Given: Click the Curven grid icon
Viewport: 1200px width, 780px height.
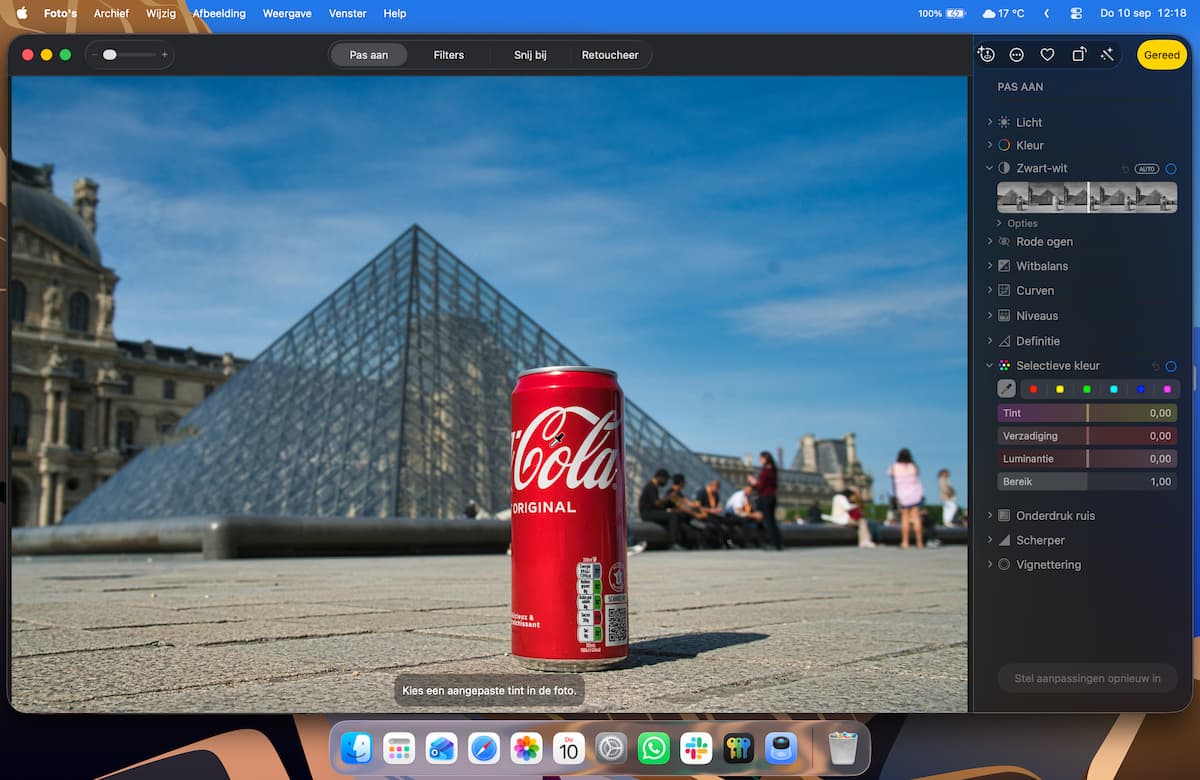Looking at the screenshot, I should [1004, 290].
